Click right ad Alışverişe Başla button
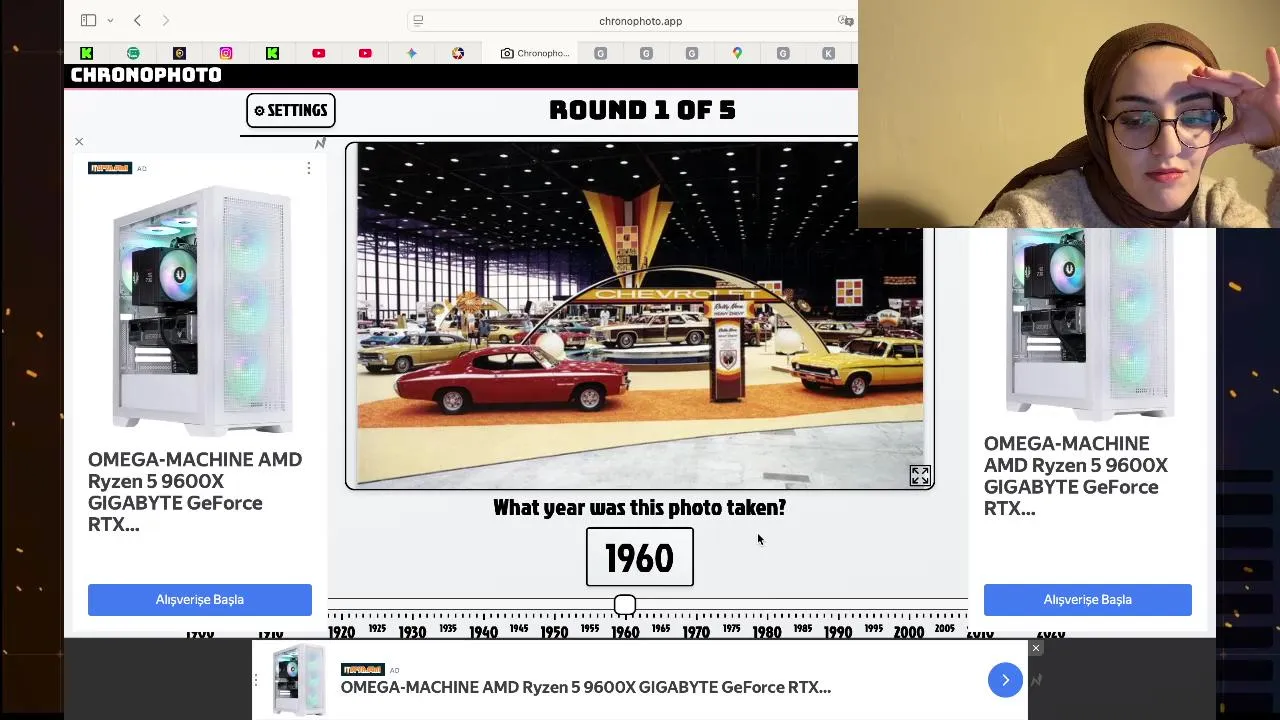The image size is (1280, 720). [1088, 600]
